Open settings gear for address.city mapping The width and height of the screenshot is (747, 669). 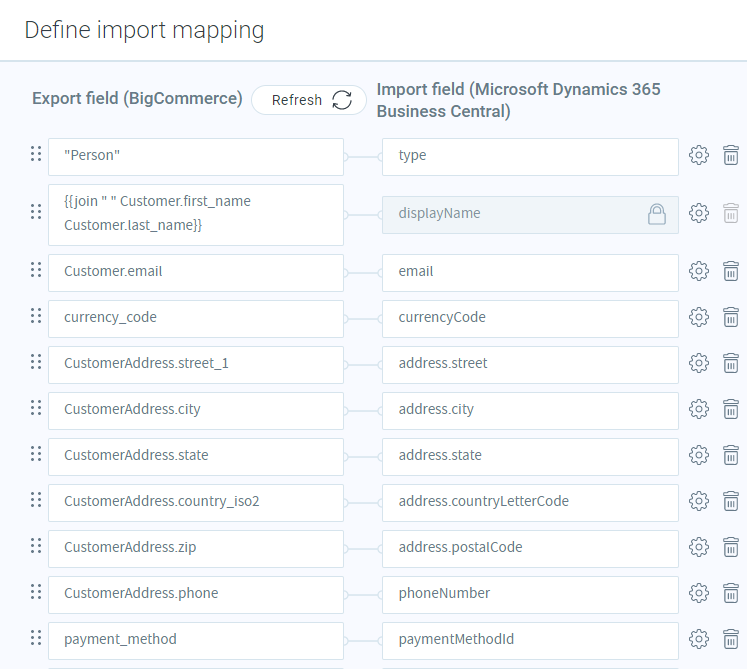(x=698, y=409)
